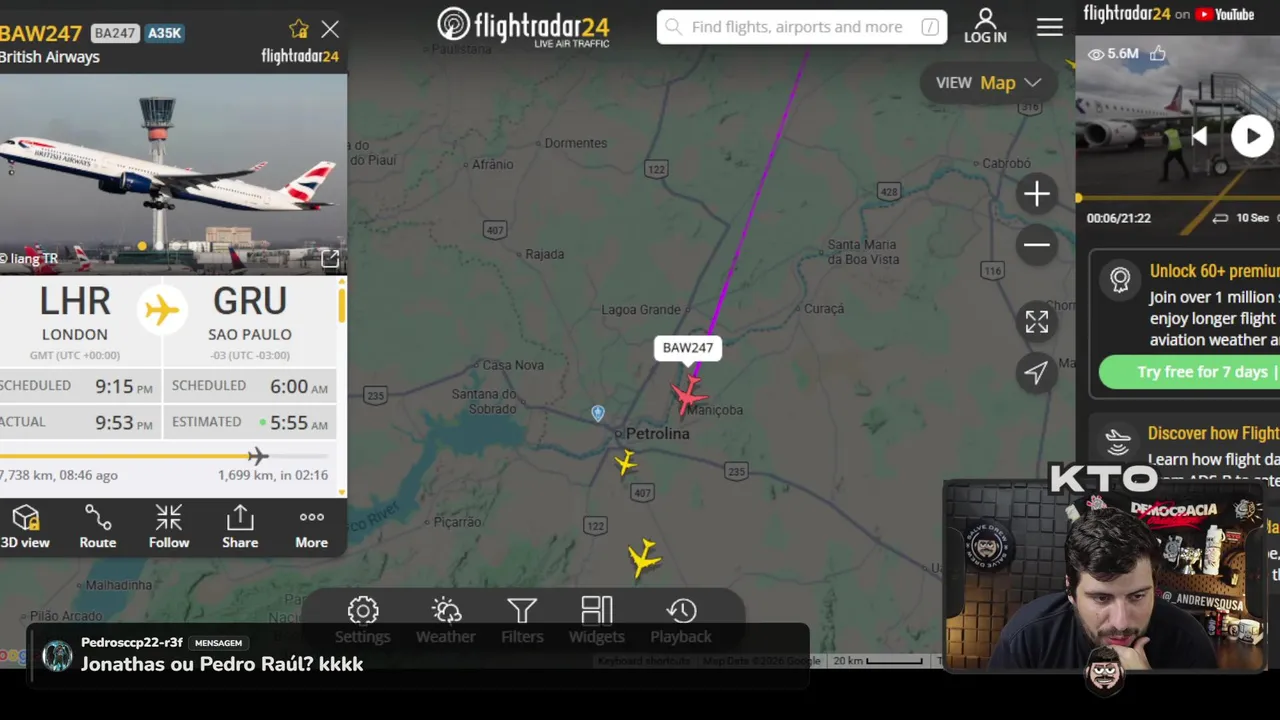Screen dimensions: 1280x720
Task: Follow flight BAW247 on the map
Action: (169, 527)
